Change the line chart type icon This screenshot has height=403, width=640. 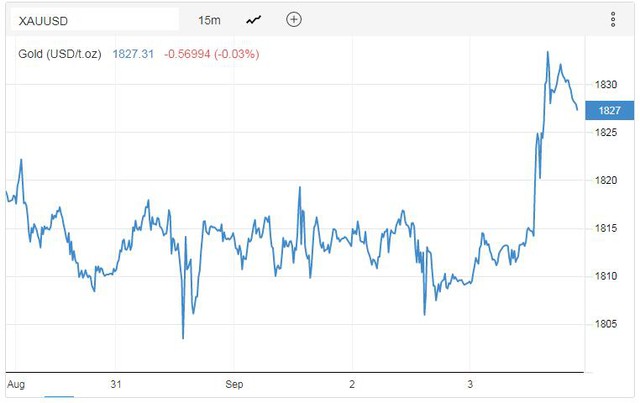(253, 20)
